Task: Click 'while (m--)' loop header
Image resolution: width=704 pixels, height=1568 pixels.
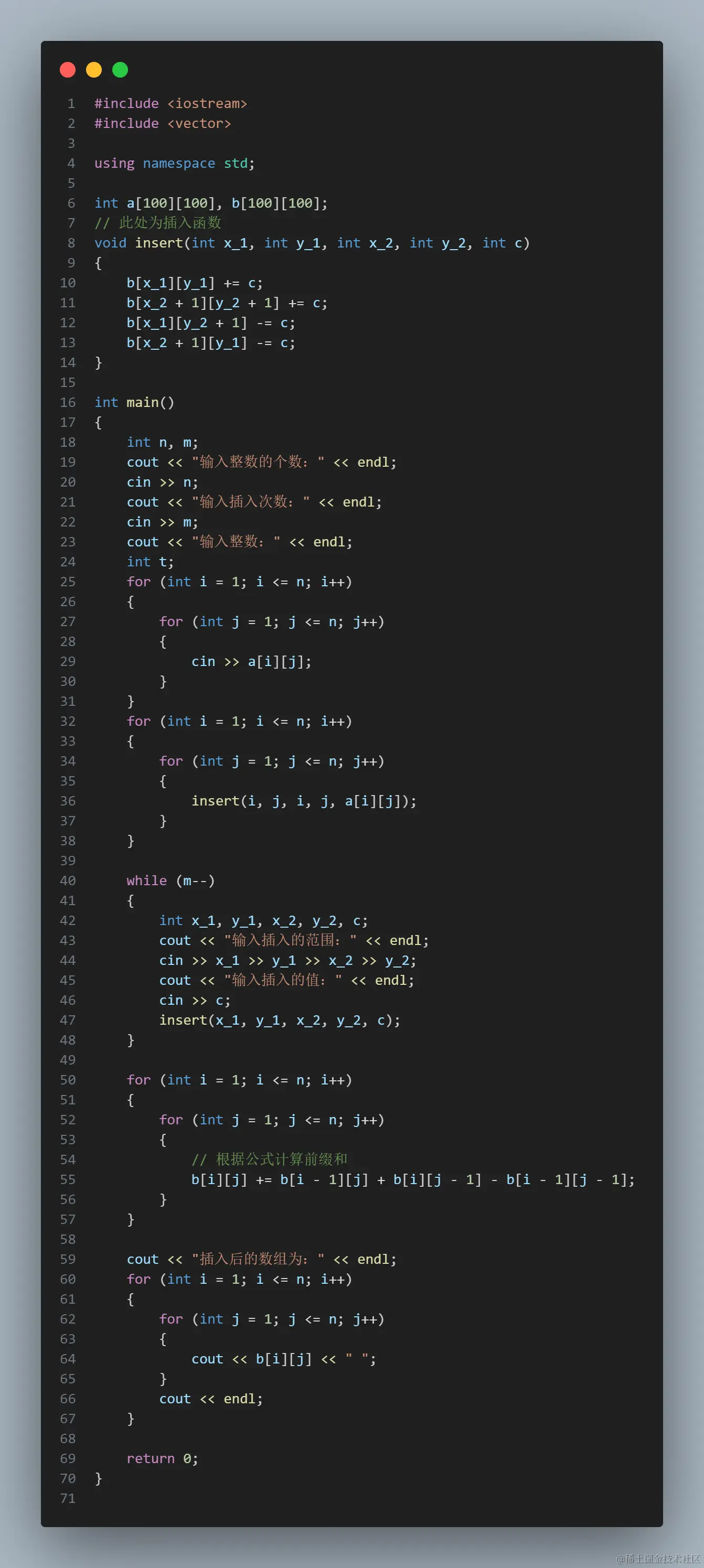Action: point(170,881)
